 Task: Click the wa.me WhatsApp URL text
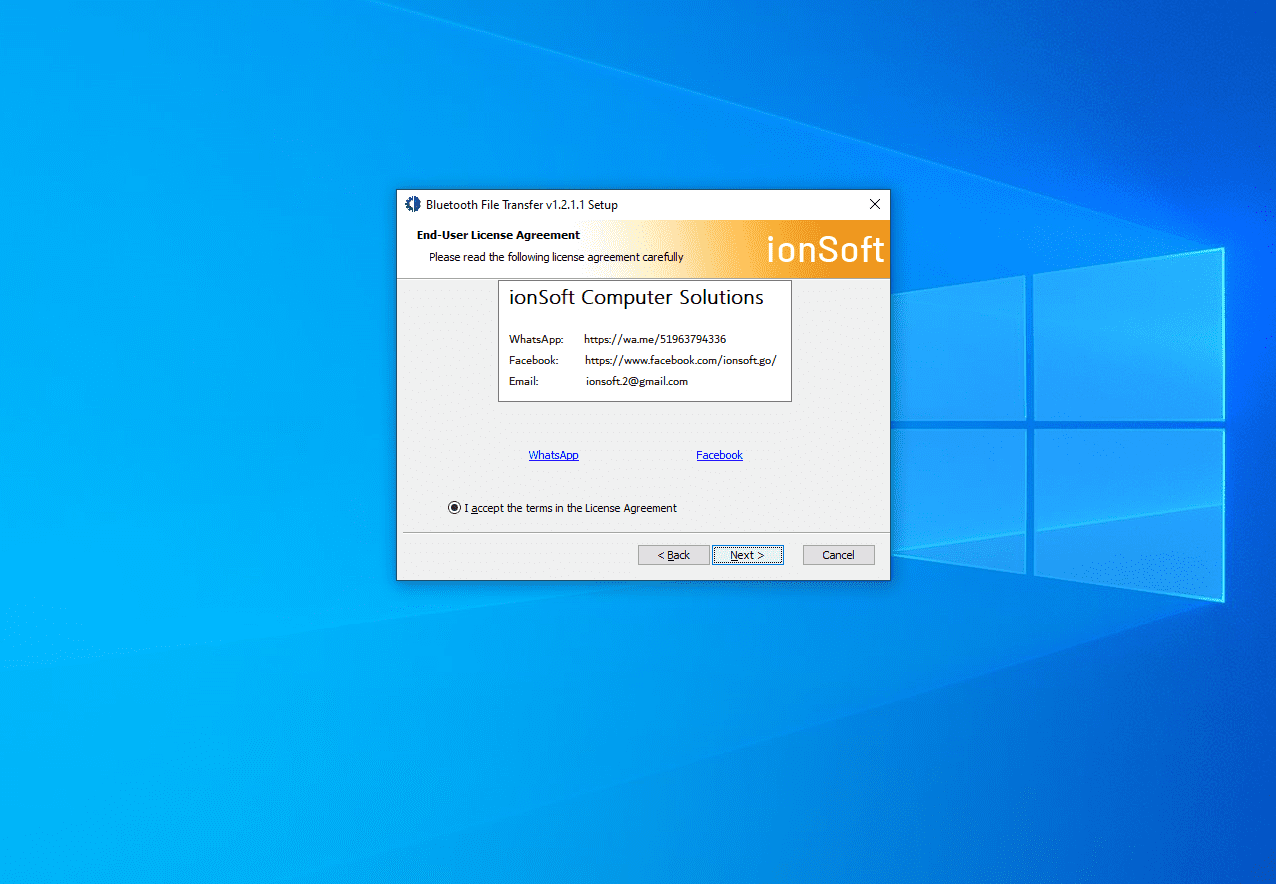coord(655,339)
